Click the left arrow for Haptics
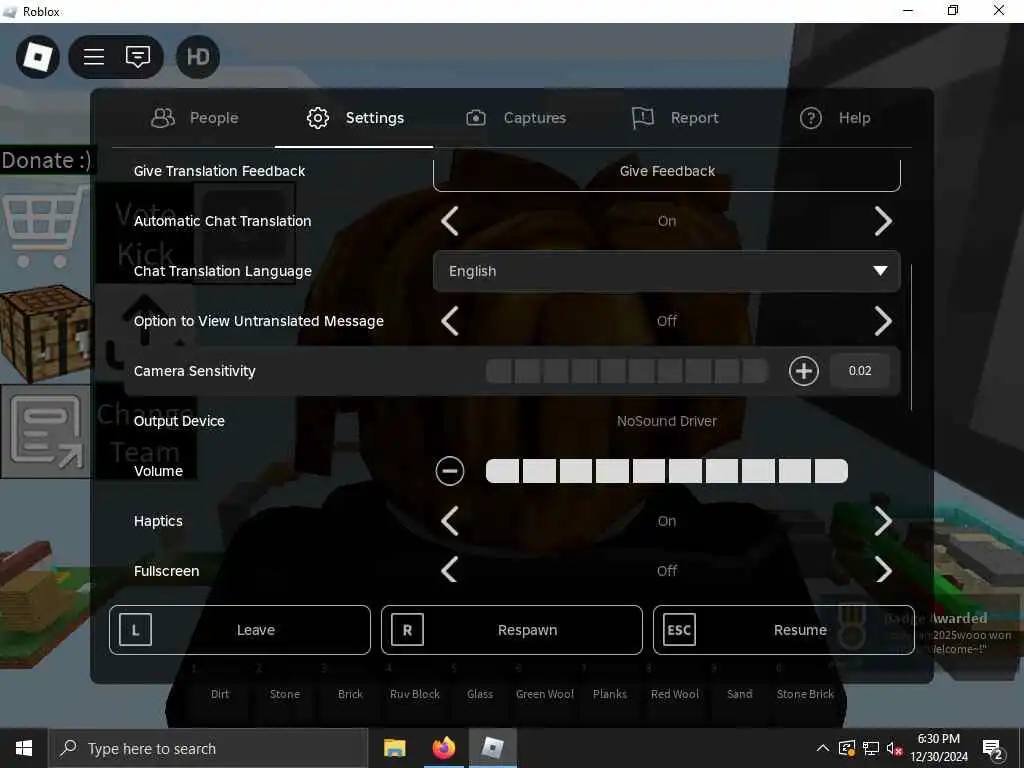The width and height of the screenshot is (1024, 768). click(x=450, y=521)
